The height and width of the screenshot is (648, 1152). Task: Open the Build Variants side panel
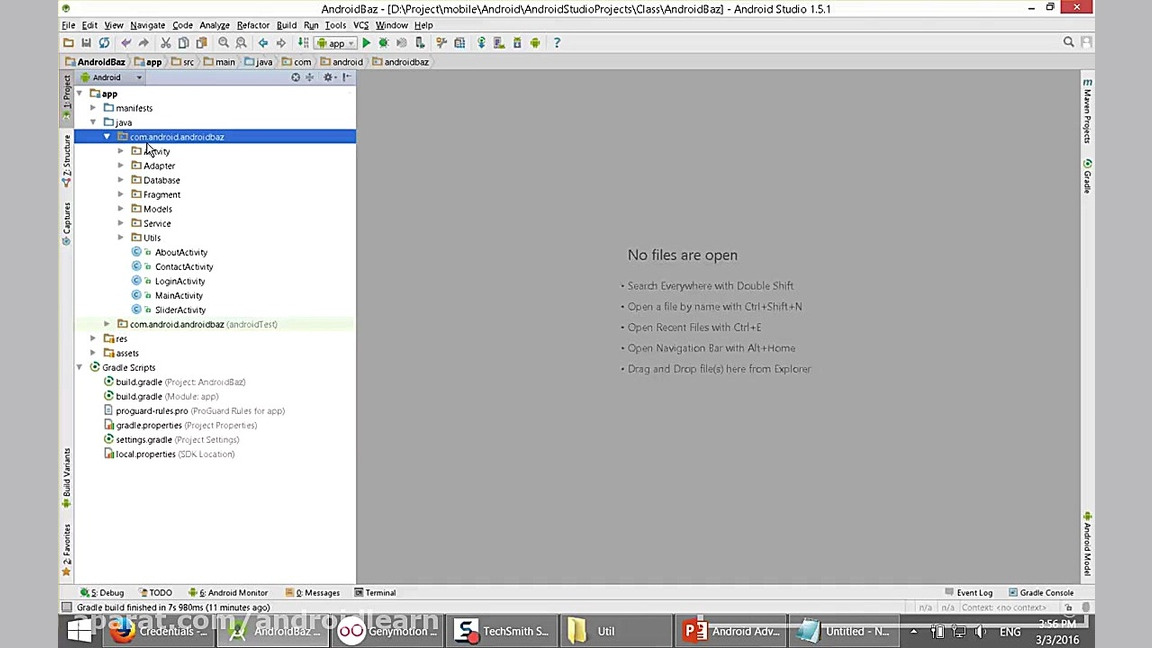(66, 478)
